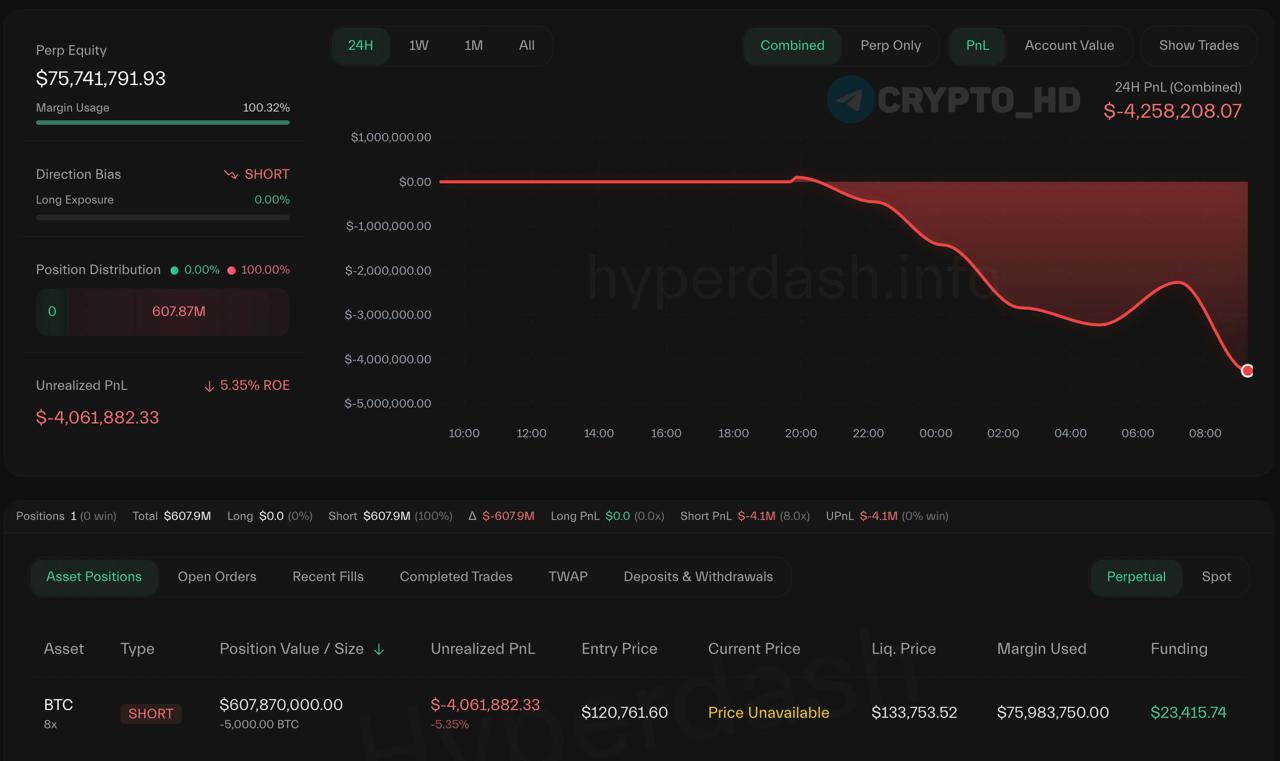Screen dimensions: 1280x761
Task: Select the 1M time range
Action: [474, 45]
